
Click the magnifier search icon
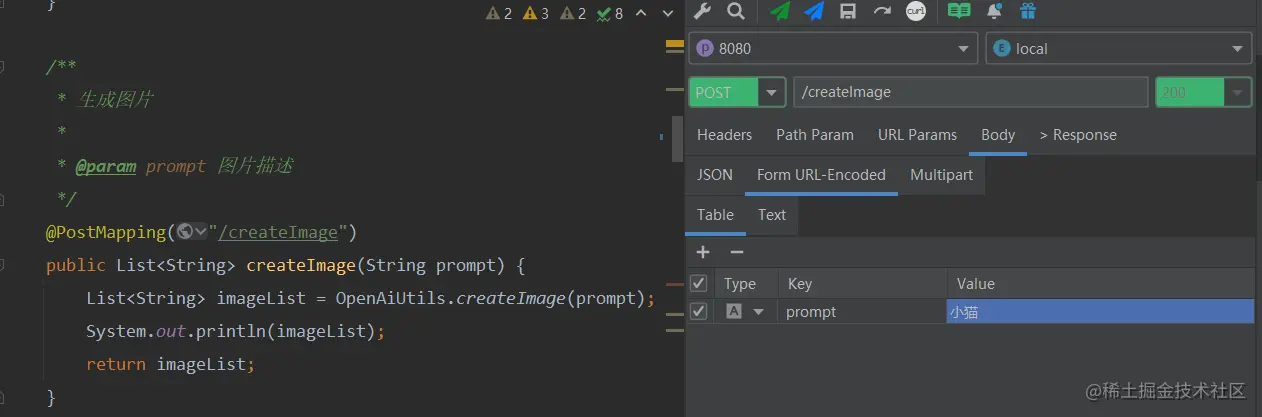(x=736, y=11)
